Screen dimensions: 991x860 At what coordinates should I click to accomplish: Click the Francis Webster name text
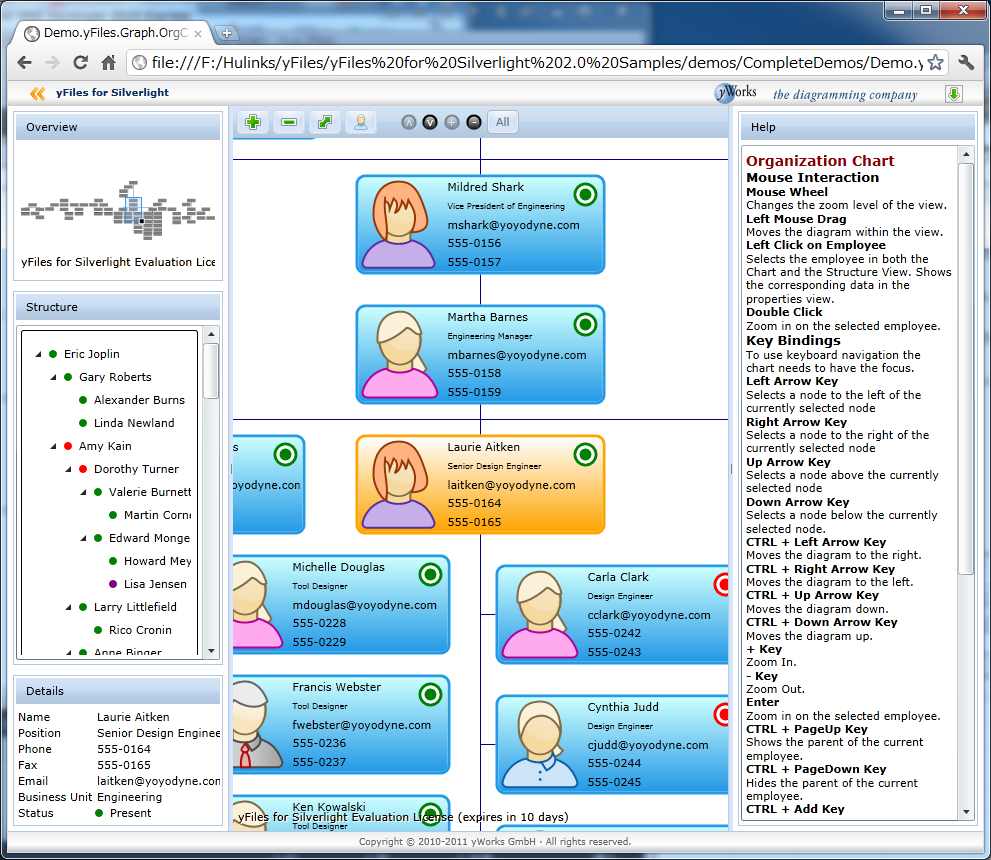[336, 687]
